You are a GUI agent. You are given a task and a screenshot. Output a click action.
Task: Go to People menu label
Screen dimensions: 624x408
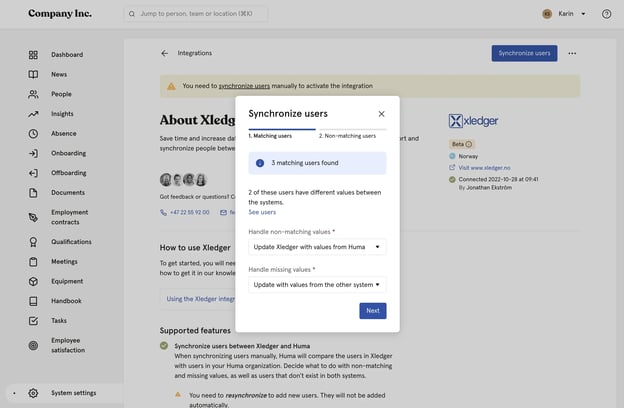pos(61,94)
